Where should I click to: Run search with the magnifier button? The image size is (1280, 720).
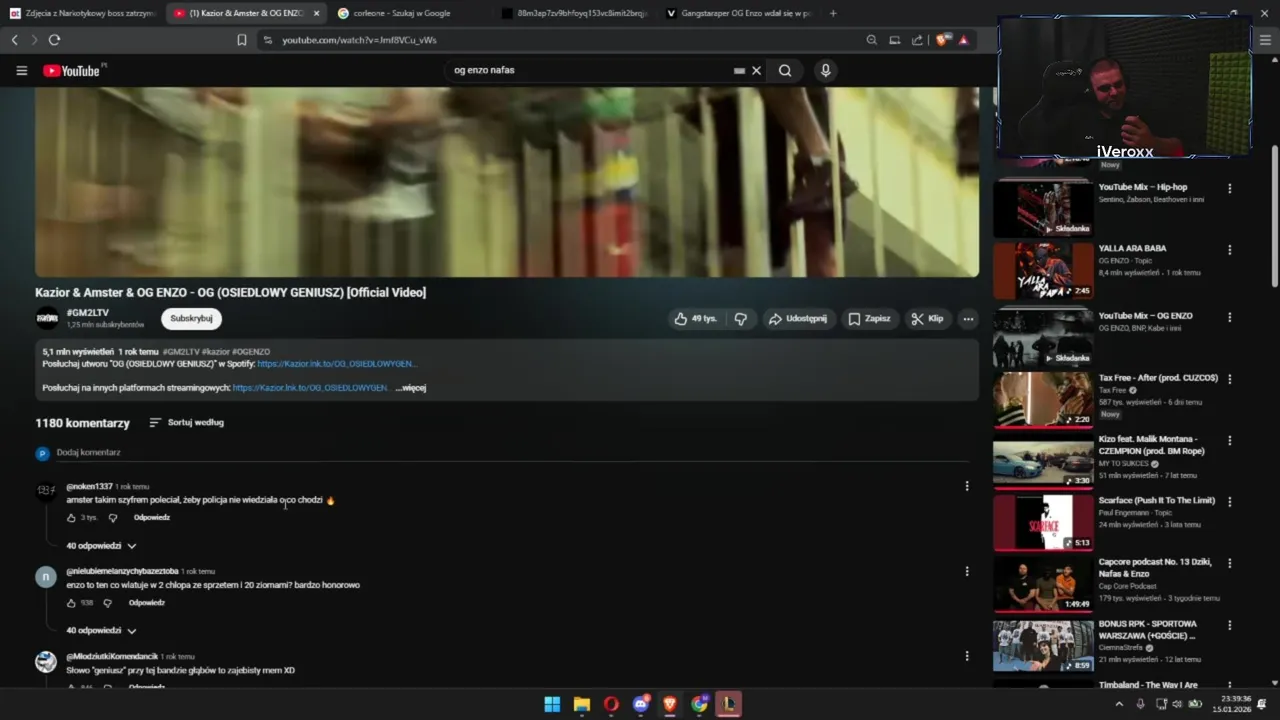click(x=785, y=71)
